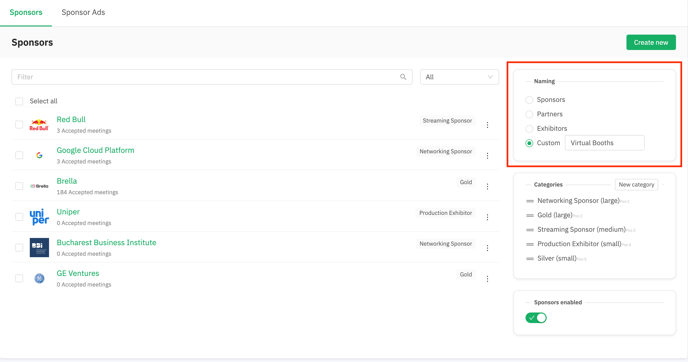688x362 pixels.
Task: Click '184 Accepted meetings' under Brella
Action: tap(87, 192)
